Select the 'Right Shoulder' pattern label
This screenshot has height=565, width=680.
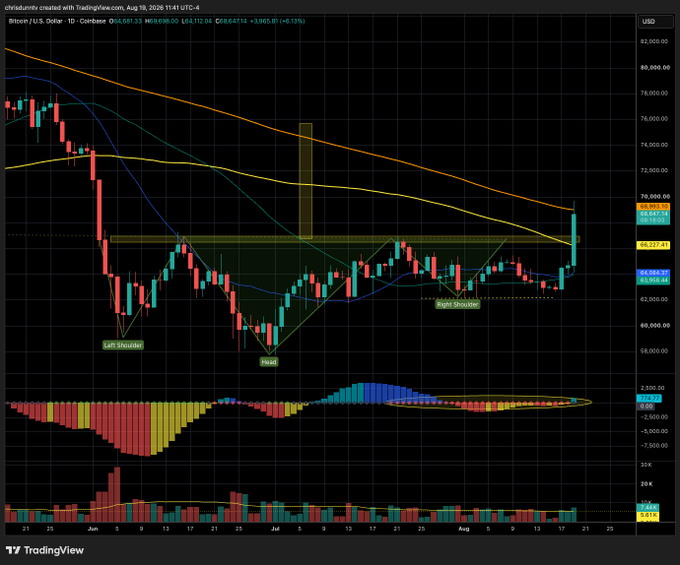point(458,304)
